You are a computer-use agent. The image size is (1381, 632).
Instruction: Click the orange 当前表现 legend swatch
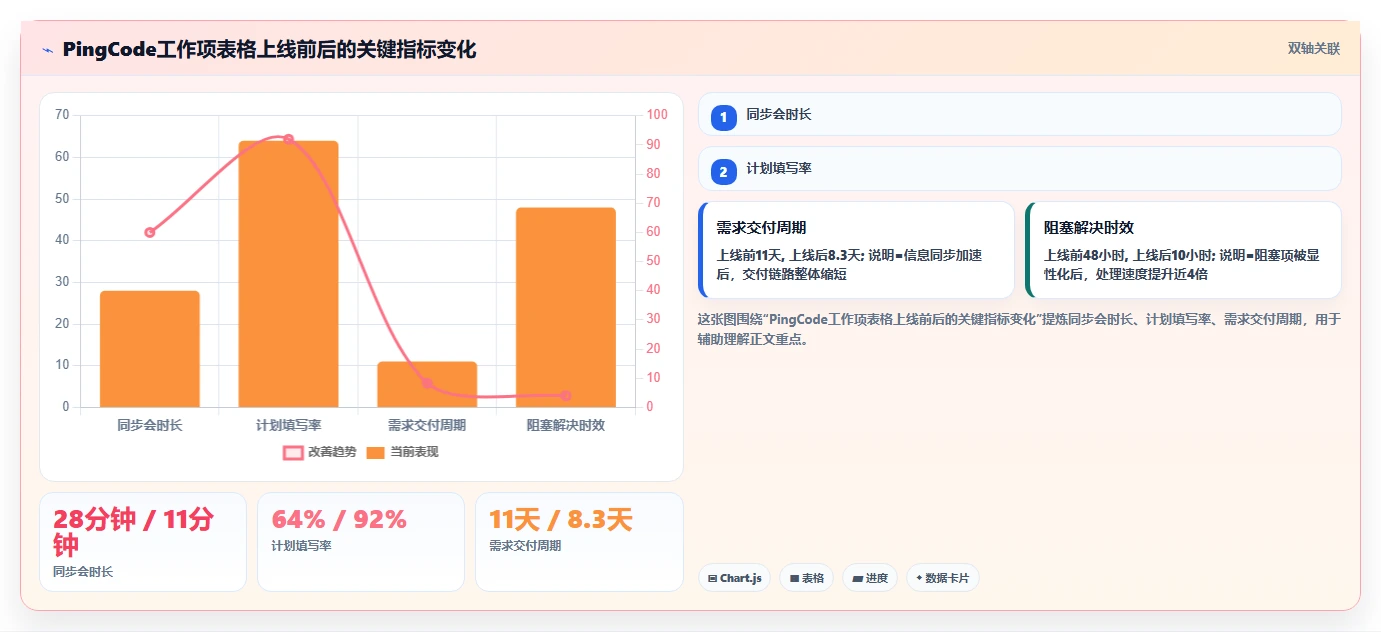pyautogui.click(x=375, y=453)
